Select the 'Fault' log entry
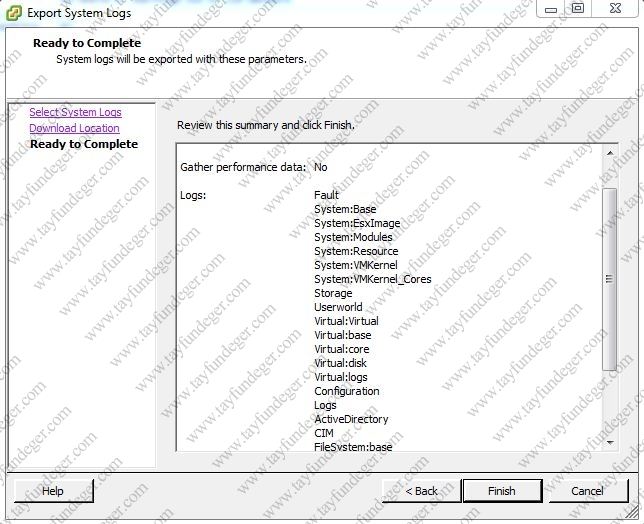This screenshot has height=524, width=644. pos(327,195)
